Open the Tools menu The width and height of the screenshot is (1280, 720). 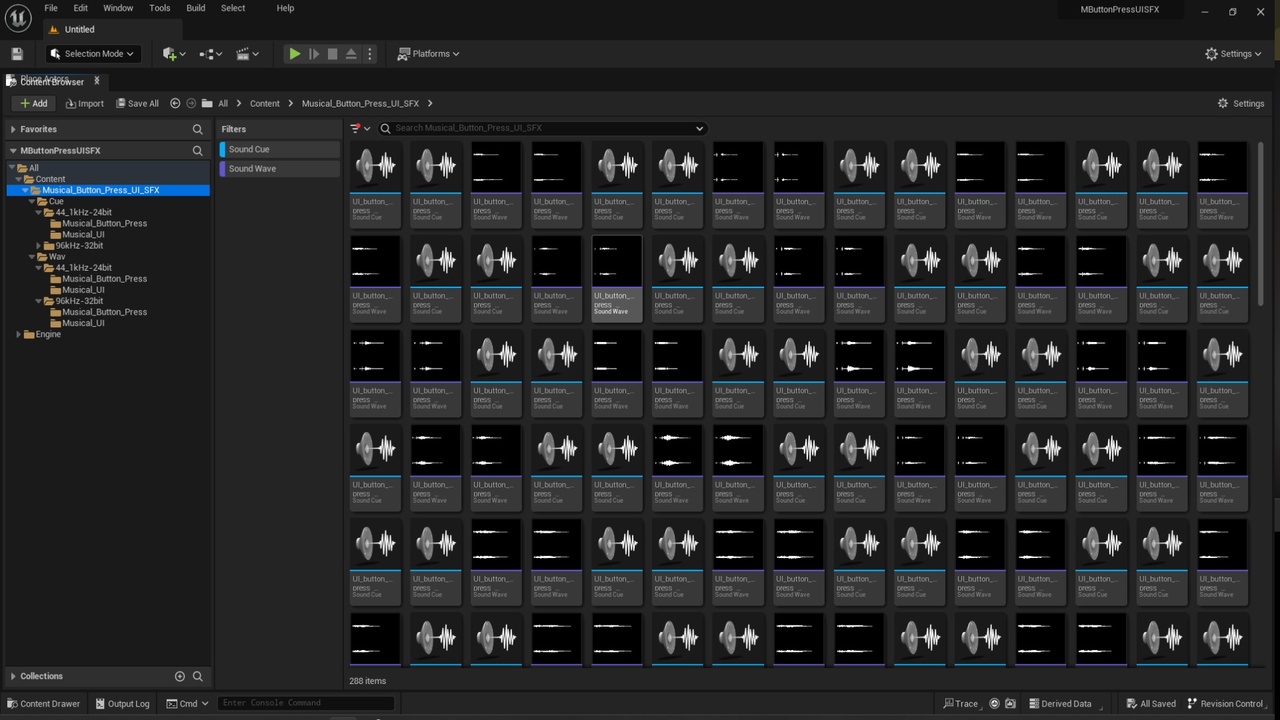pyautogui.click(x=160, y=8)
